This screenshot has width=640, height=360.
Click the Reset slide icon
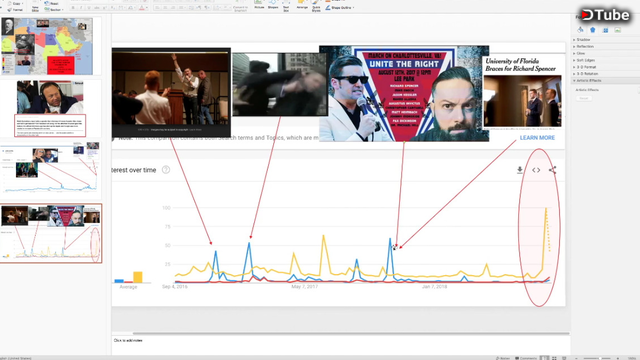point(52,3)
